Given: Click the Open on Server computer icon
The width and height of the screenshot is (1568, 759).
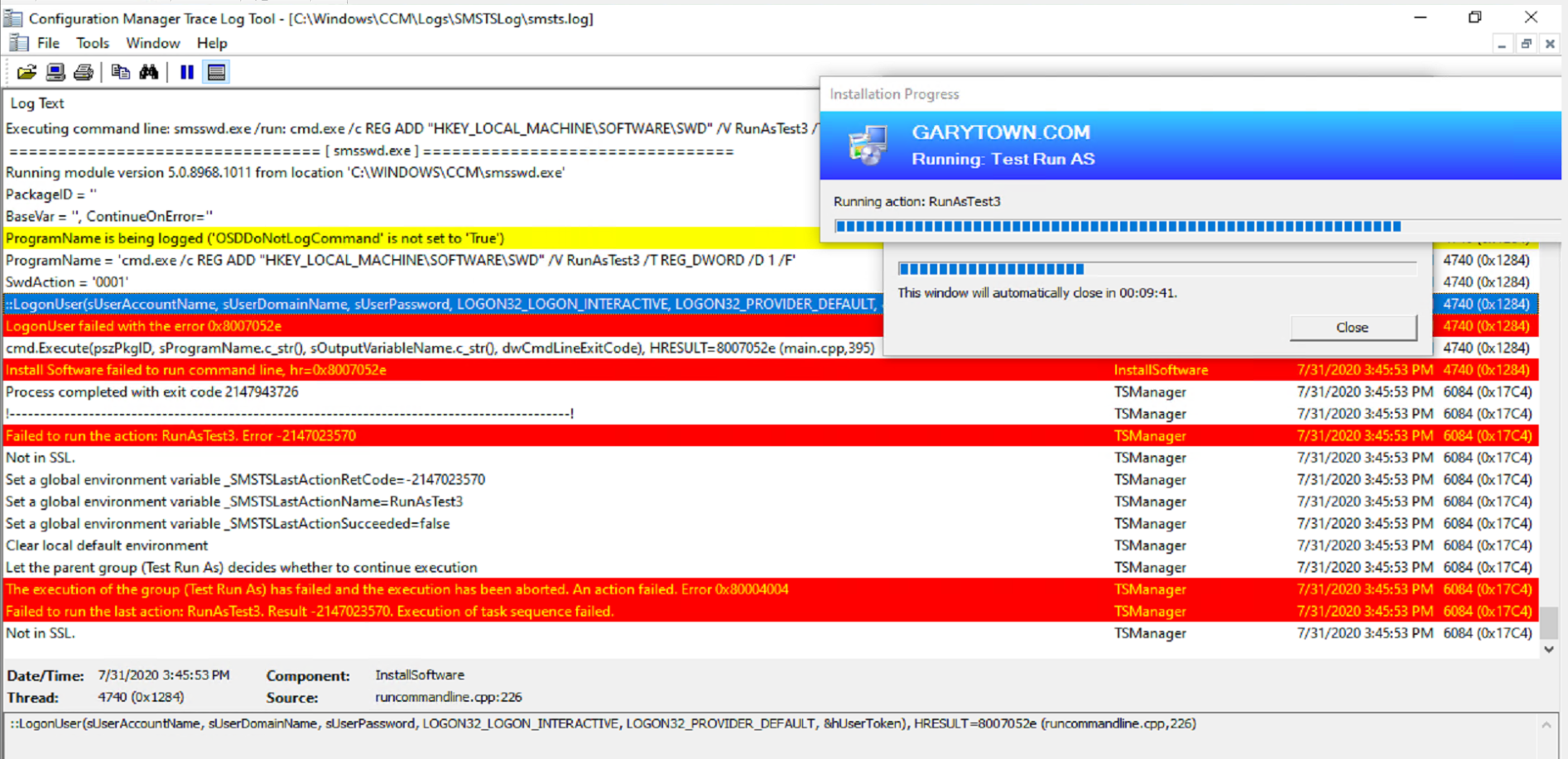Looking at the screenshot, I should coord(55,73).
